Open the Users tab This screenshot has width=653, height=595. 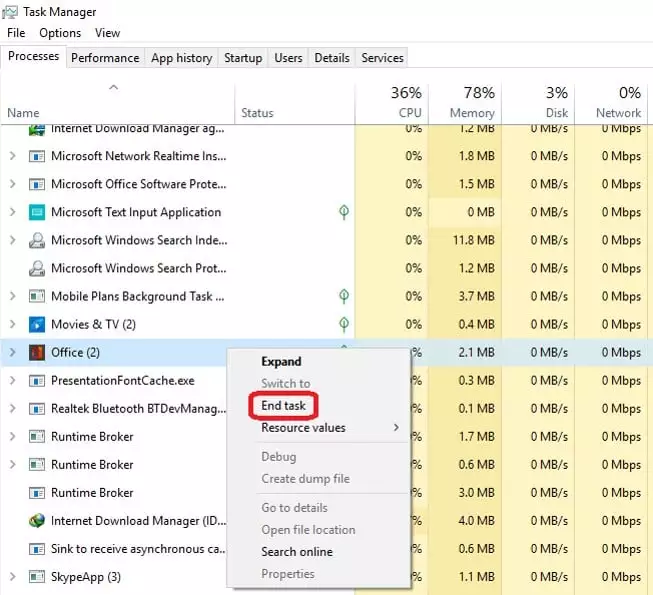[x=288, y=58]
